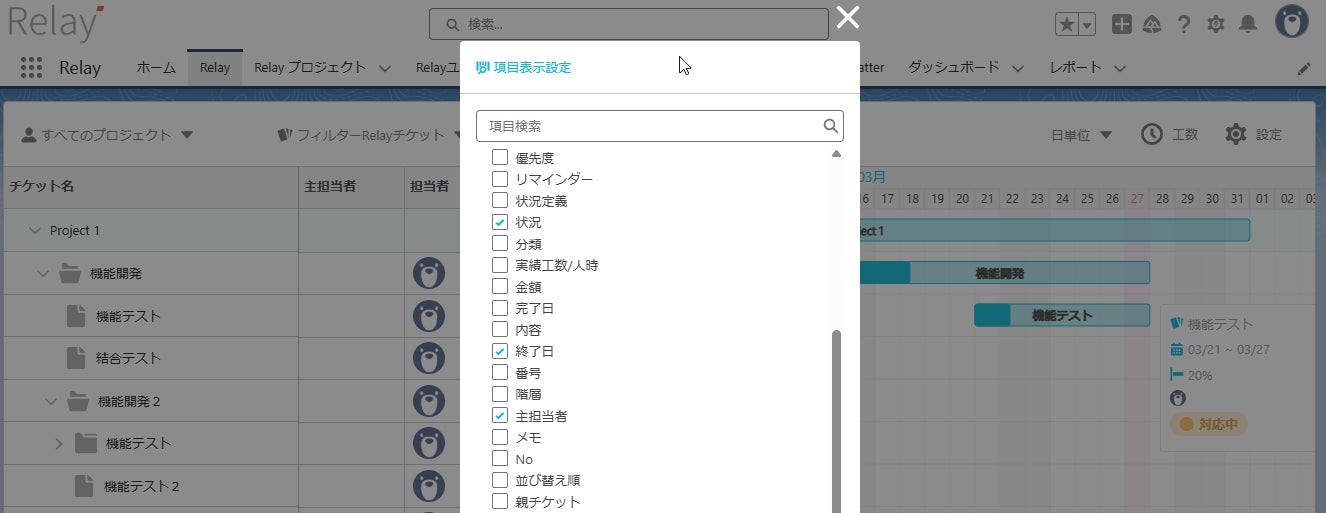
Task: Click the file icon for 結合テスト
Action: coord(76,357)
